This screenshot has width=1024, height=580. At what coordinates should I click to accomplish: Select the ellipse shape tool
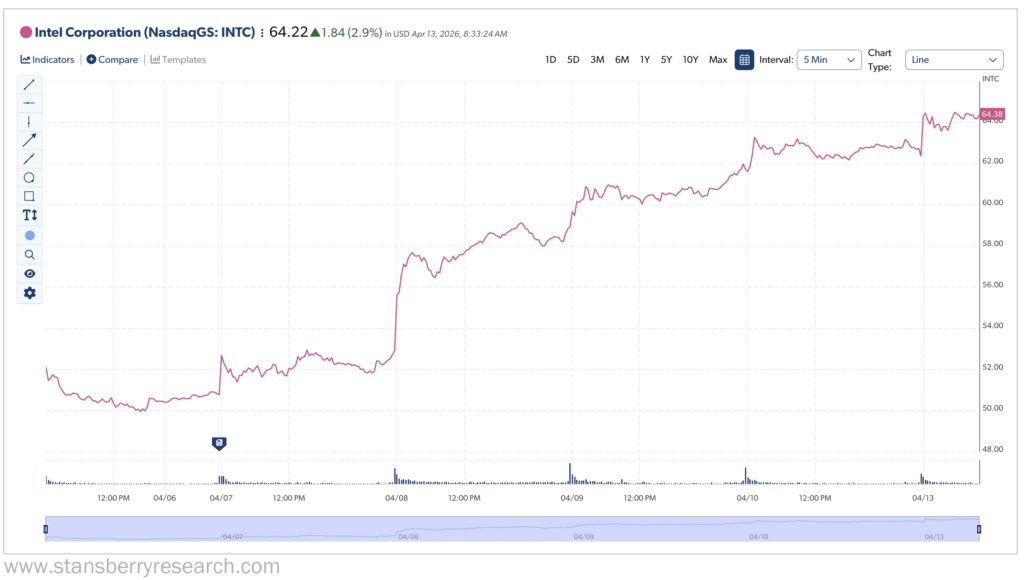coord(29,178)
